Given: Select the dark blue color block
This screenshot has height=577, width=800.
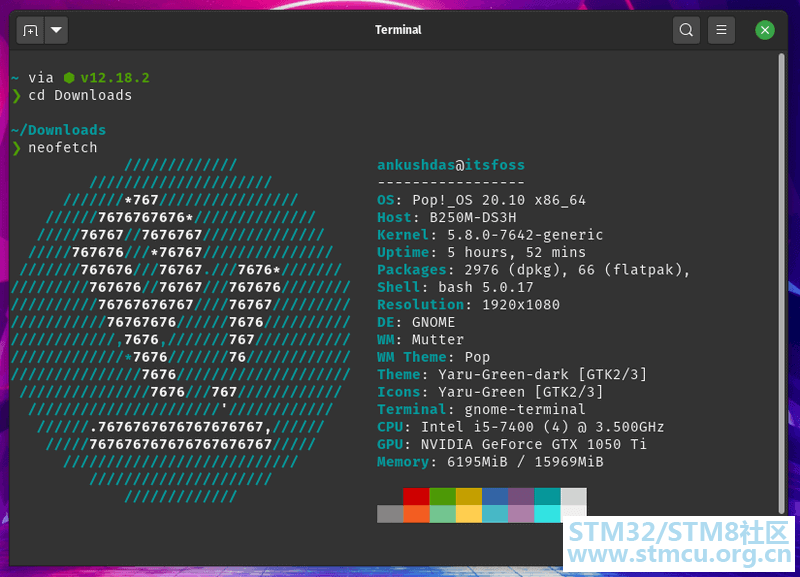Looking at the screenshot, I should pyautogui.click(x=495, y=497).
